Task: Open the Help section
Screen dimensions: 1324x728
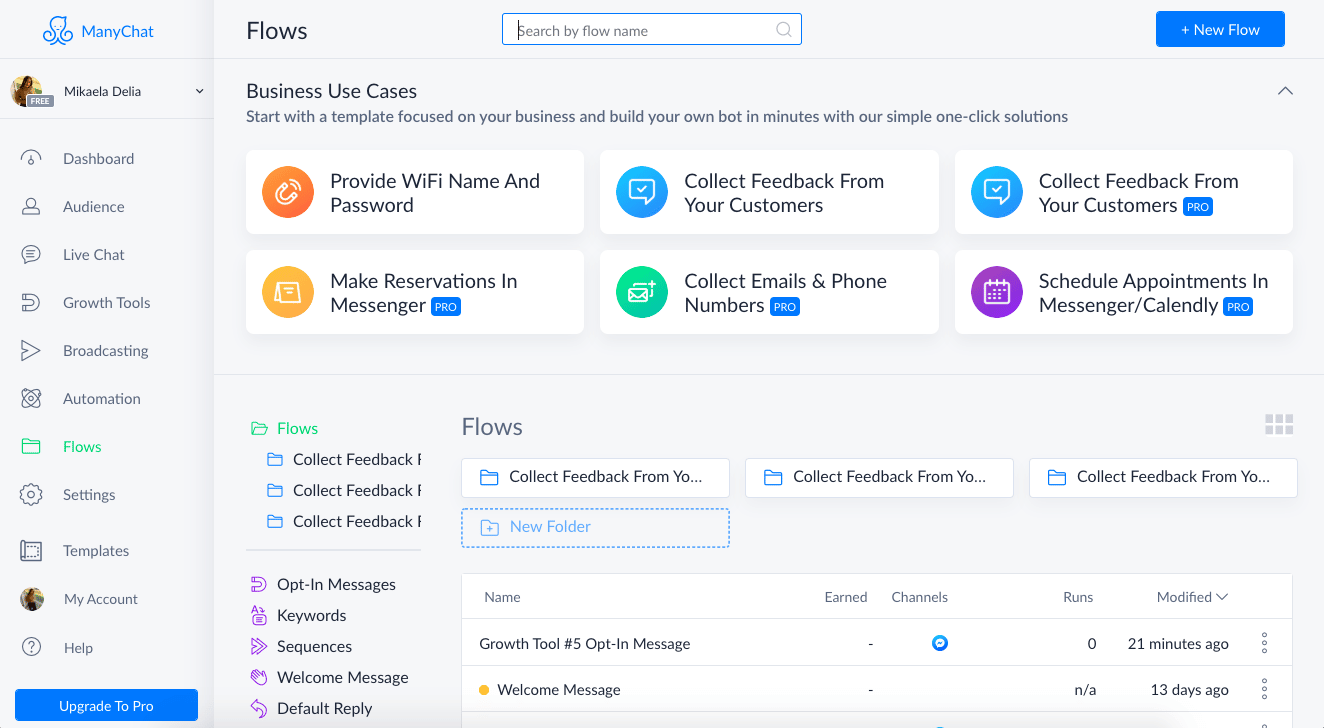Action: 78,647
